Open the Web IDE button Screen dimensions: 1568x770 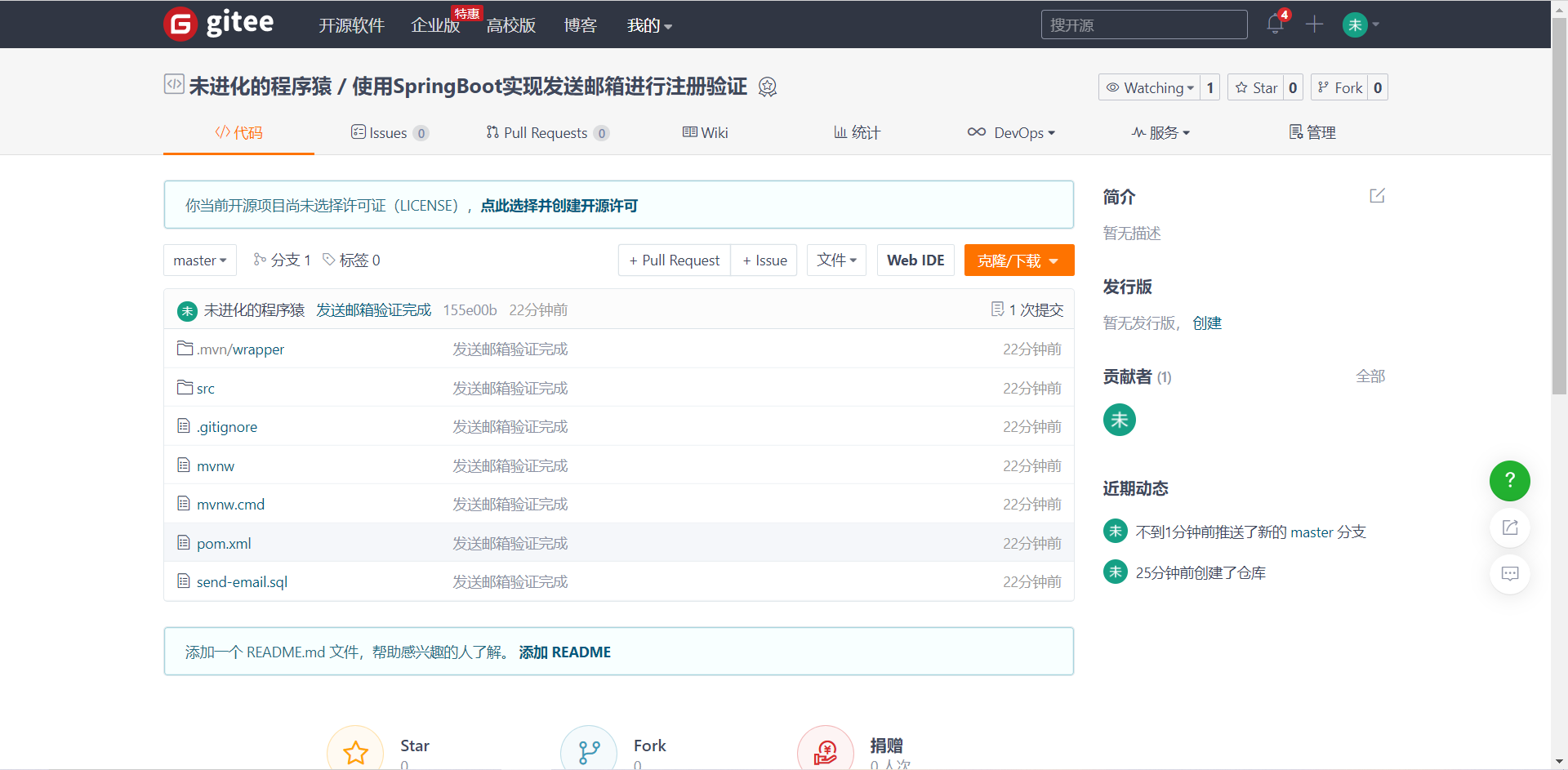[915, 260]
